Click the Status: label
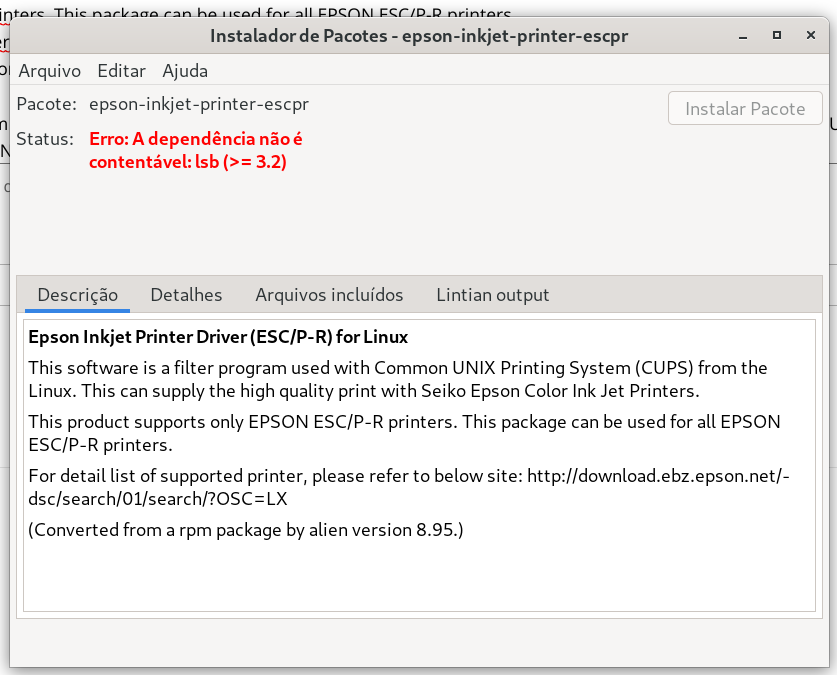 tap(45, 139)
